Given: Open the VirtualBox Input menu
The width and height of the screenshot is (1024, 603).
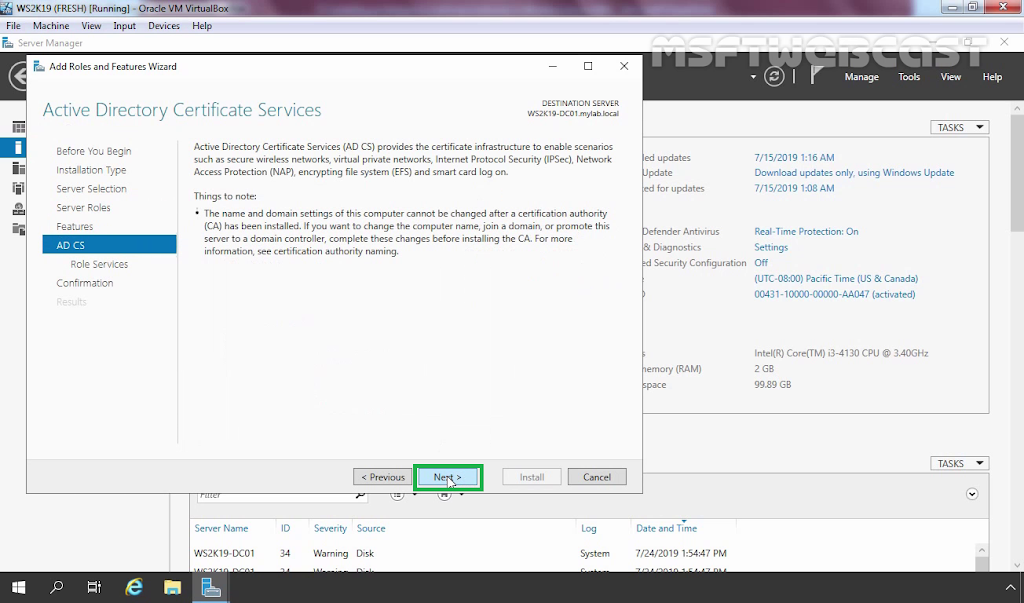Looking at the screenshot, I should click(124, 25).
